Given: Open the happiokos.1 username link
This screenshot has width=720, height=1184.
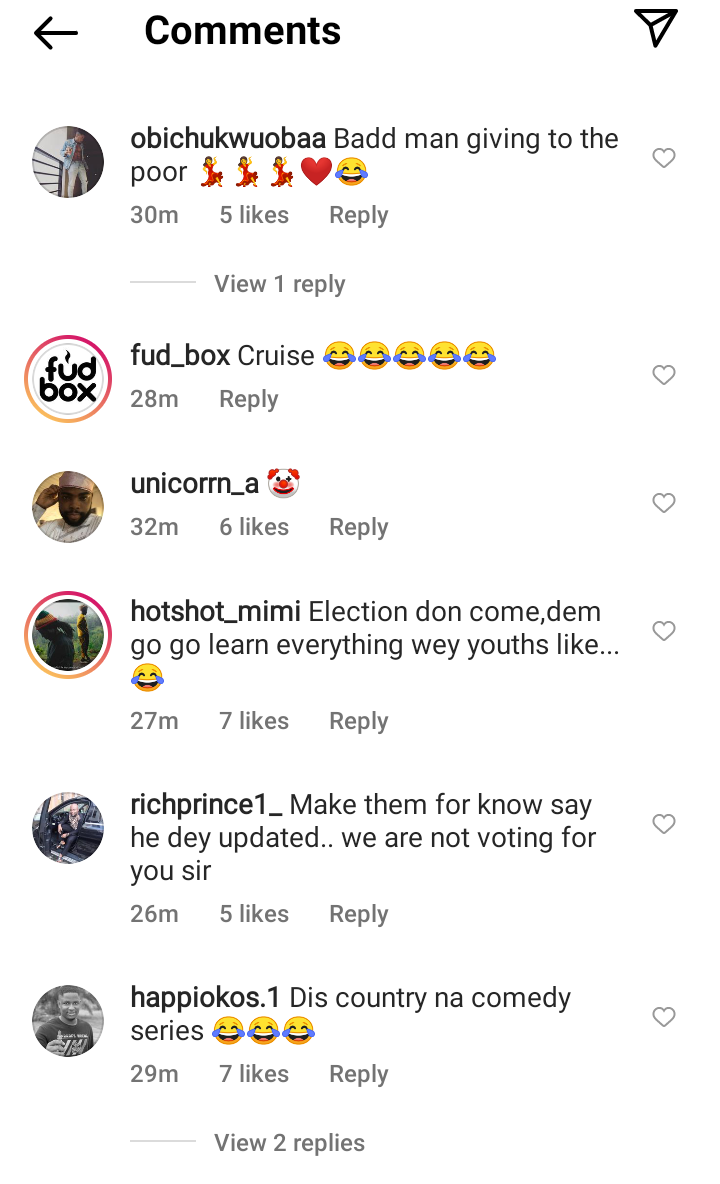Looking at the screenshot, I should click(x=206, y=998).
